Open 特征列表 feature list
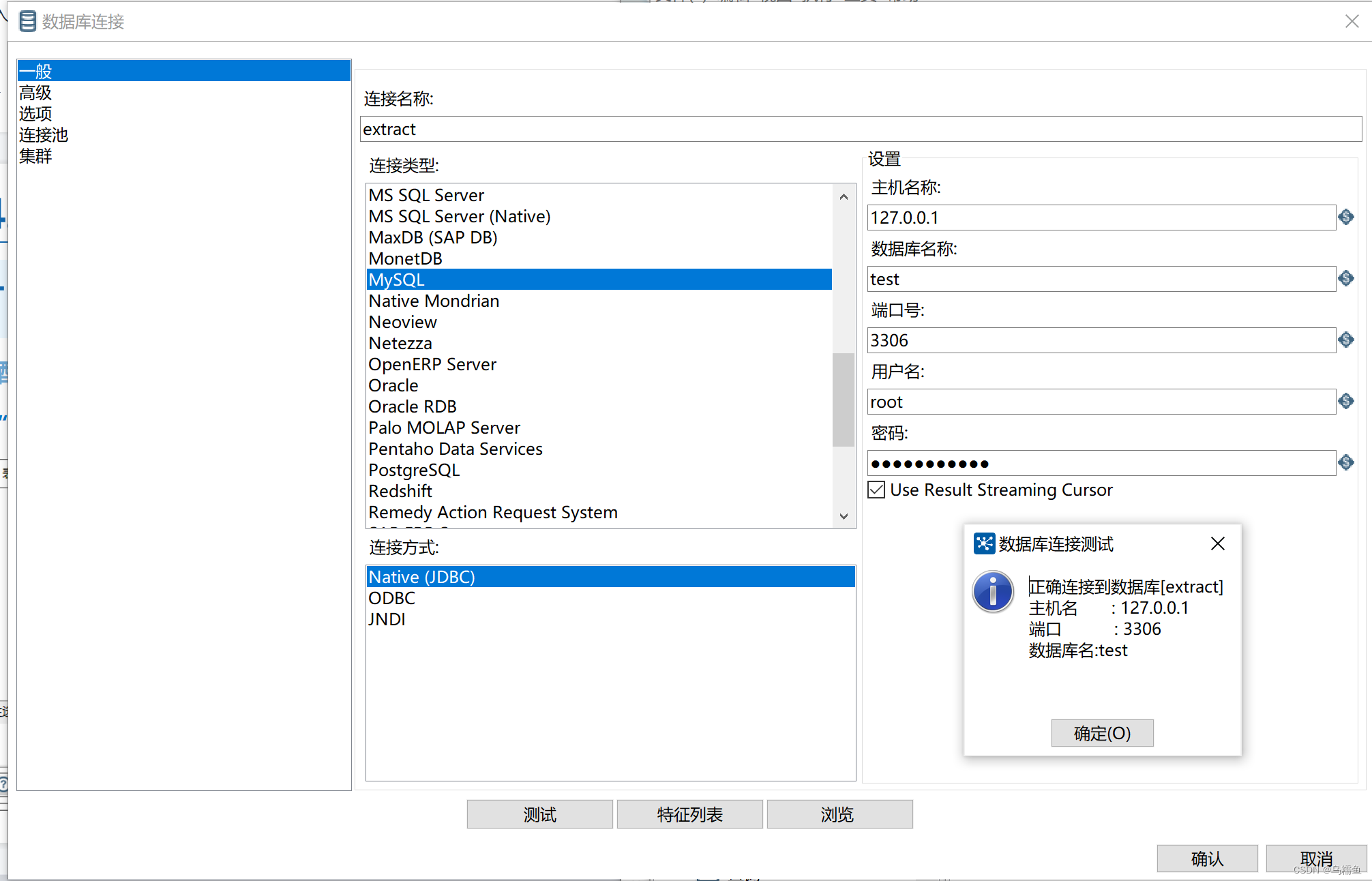 pyautogui.click(x=689, y=814)
